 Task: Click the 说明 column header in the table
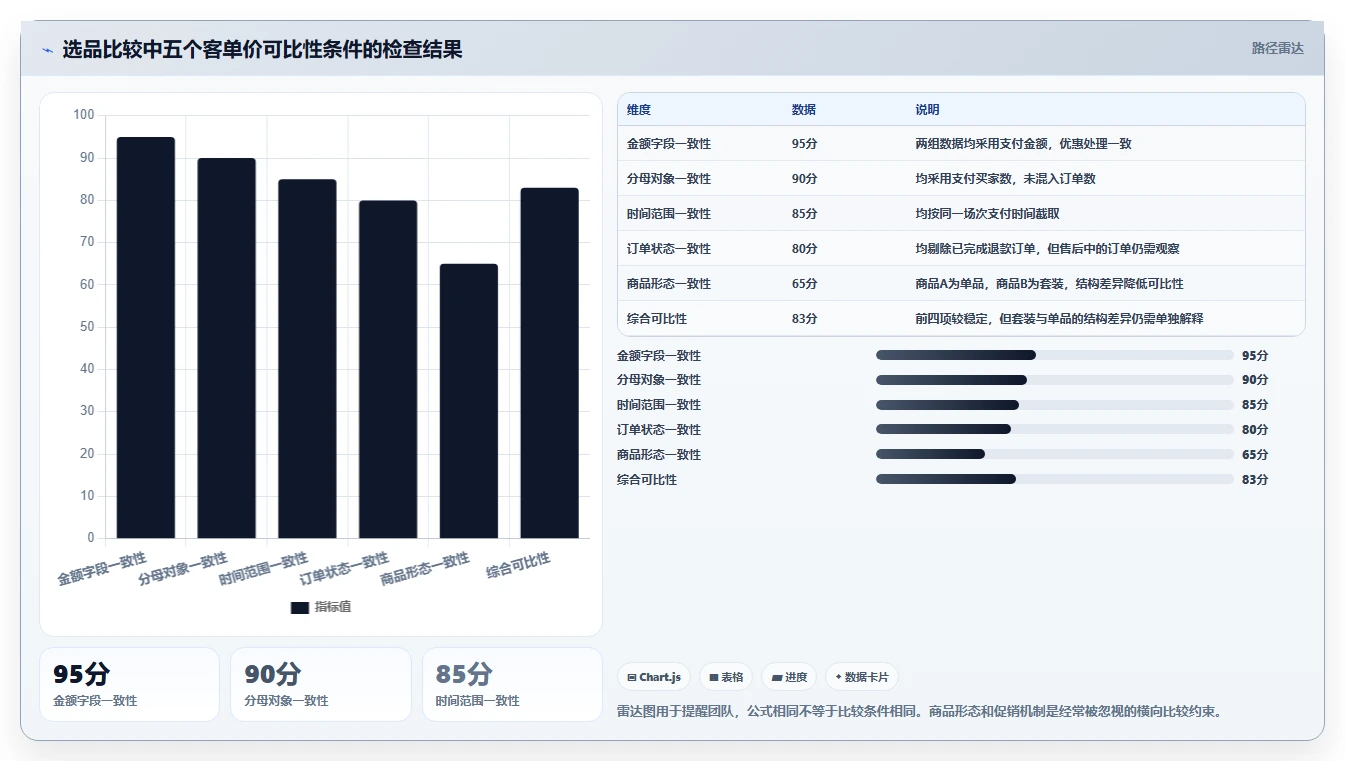tap(927, 110)
